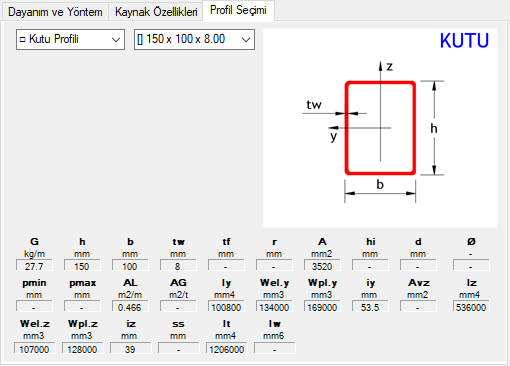Click the iy radius field showing 53.5
The width and height of the screenshot is (510, 366).
(x=370, y=307)
